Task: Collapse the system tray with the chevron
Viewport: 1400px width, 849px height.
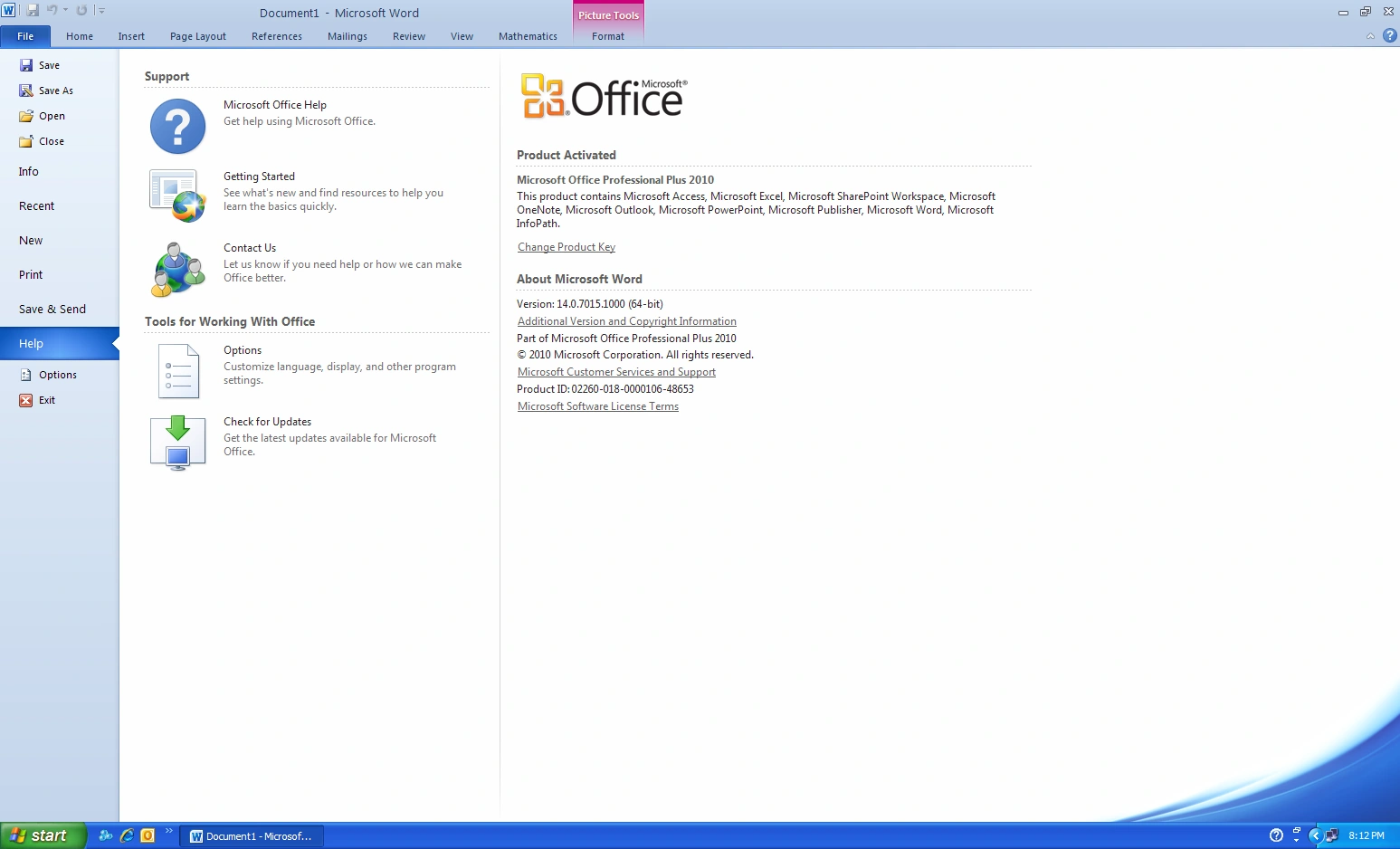Action: (x=1318, y=835)
